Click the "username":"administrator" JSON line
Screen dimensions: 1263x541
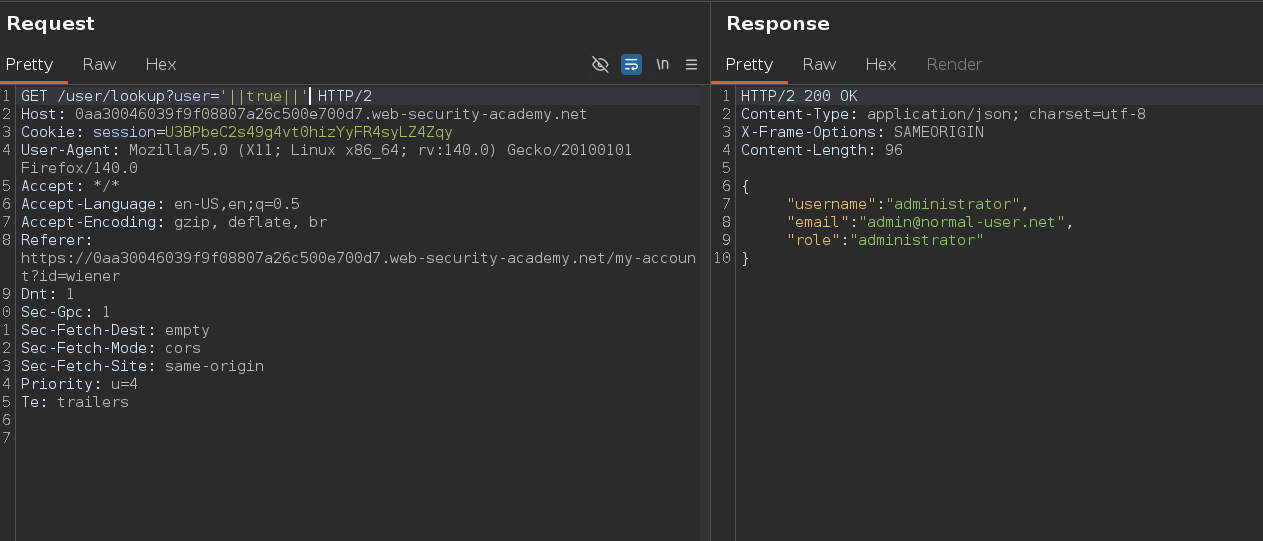pos(908,204)
